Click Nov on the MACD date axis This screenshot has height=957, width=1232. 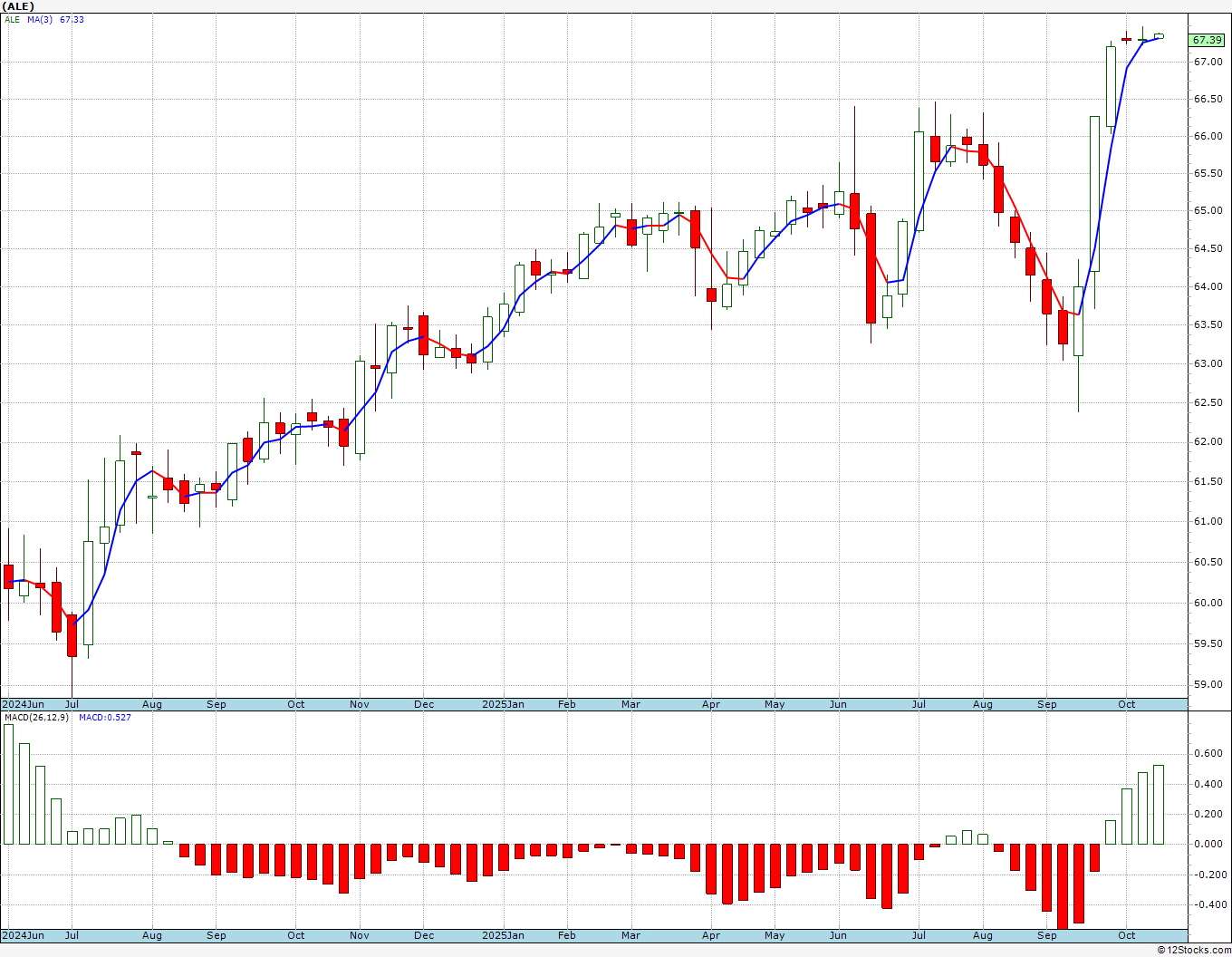(360, 935)
